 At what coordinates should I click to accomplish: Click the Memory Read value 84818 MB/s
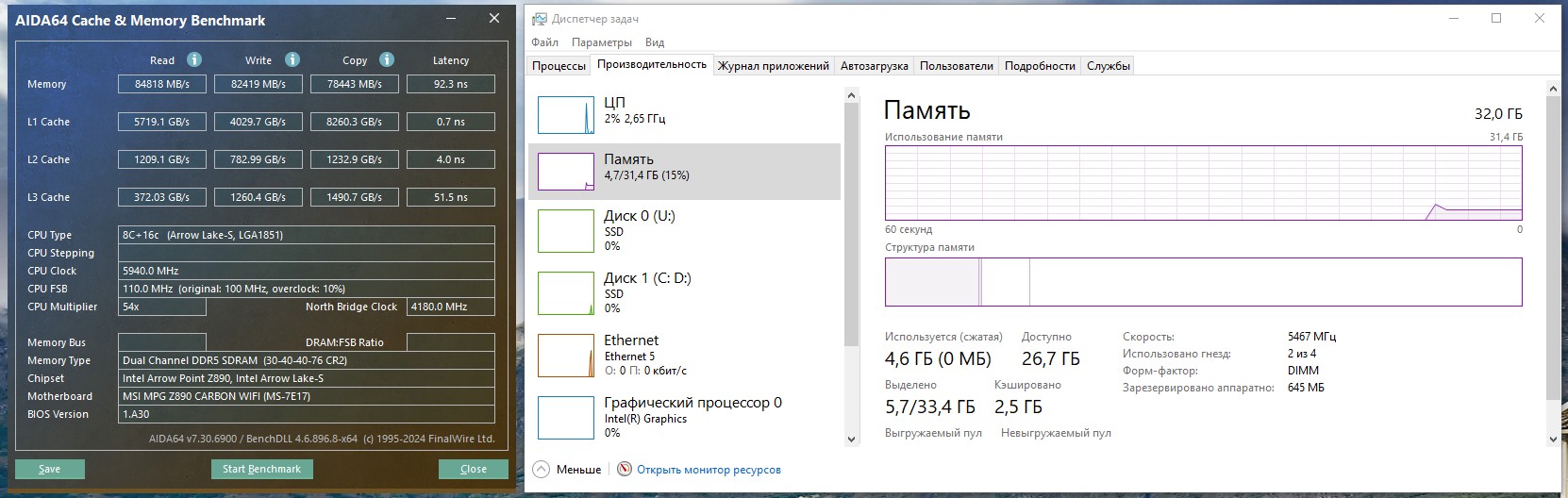click(x=162, y=84)
